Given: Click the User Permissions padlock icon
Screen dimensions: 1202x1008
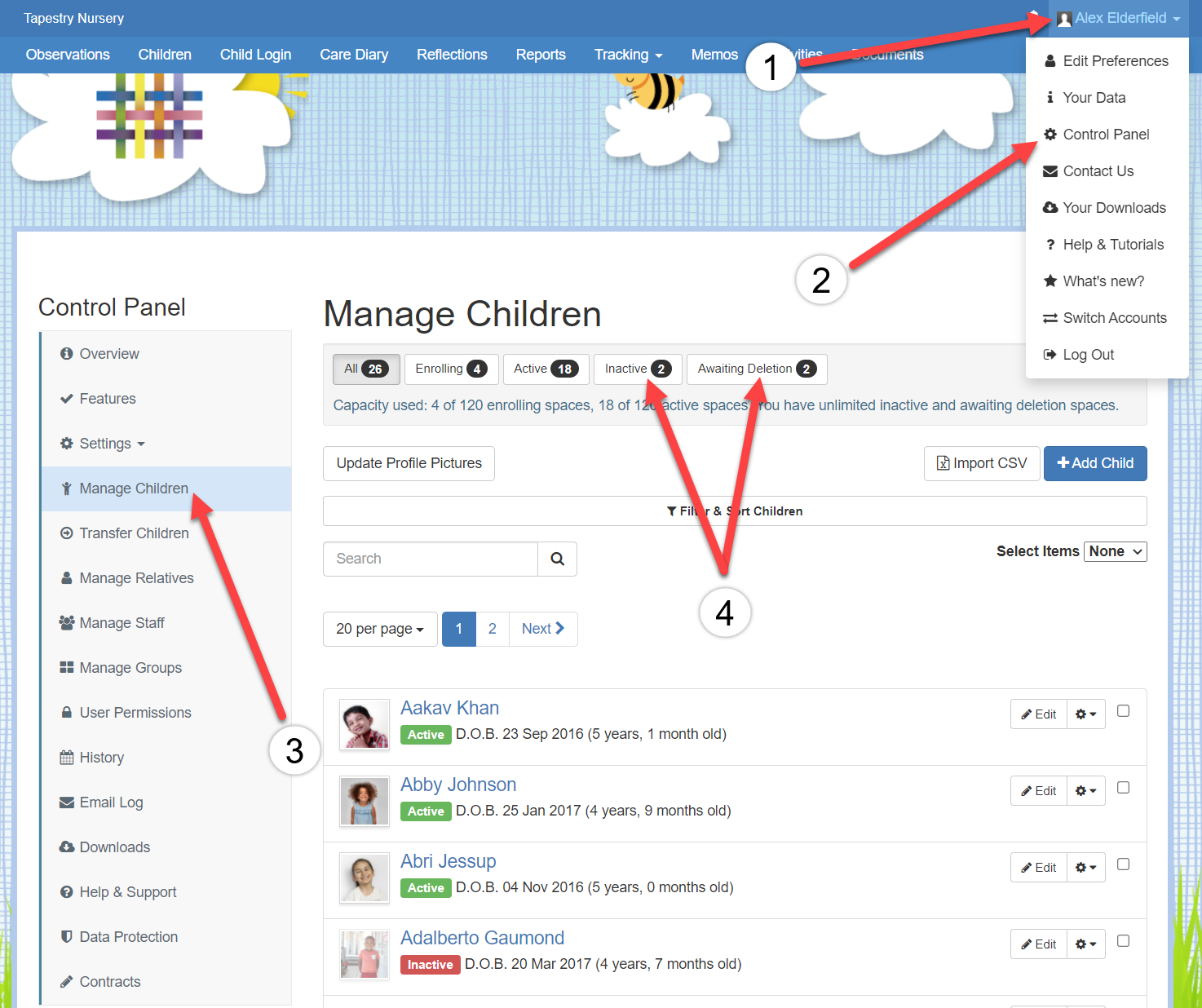Looking at the screenshot, I should 67,713.
